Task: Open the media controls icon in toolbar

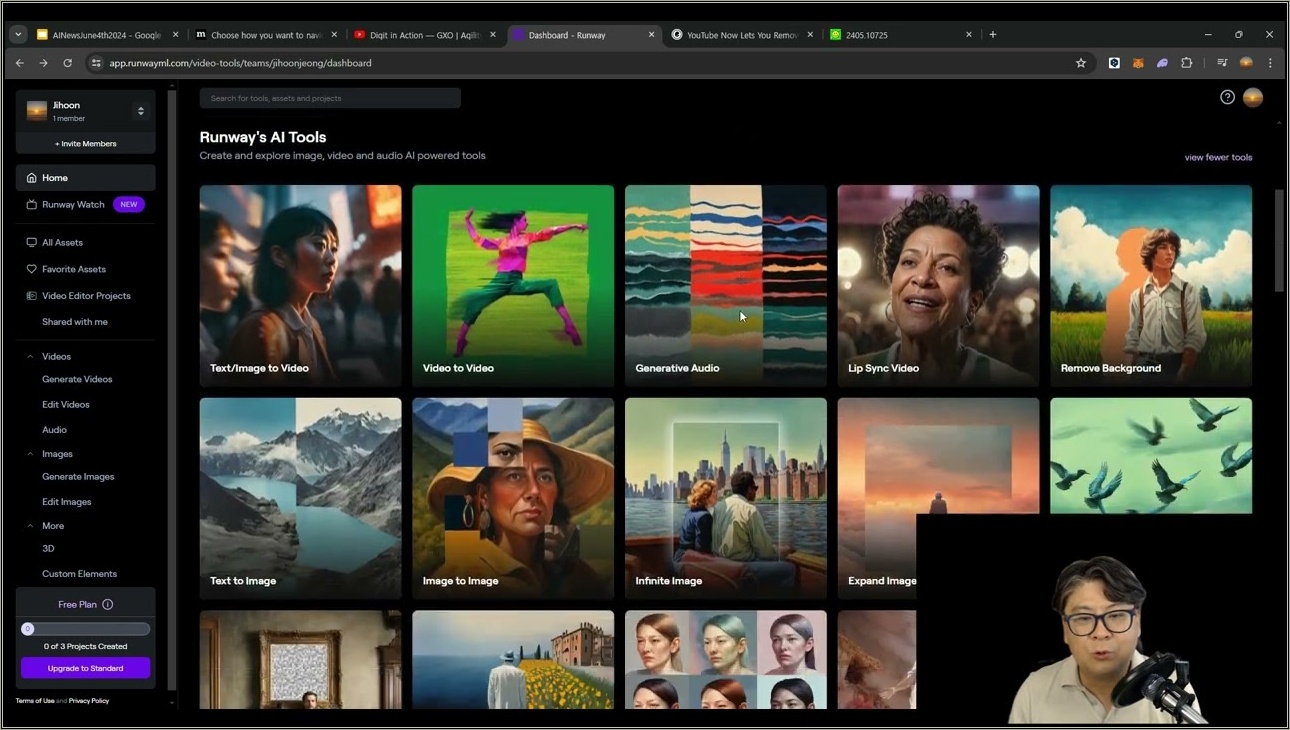Action: (x=1222, y=63)
